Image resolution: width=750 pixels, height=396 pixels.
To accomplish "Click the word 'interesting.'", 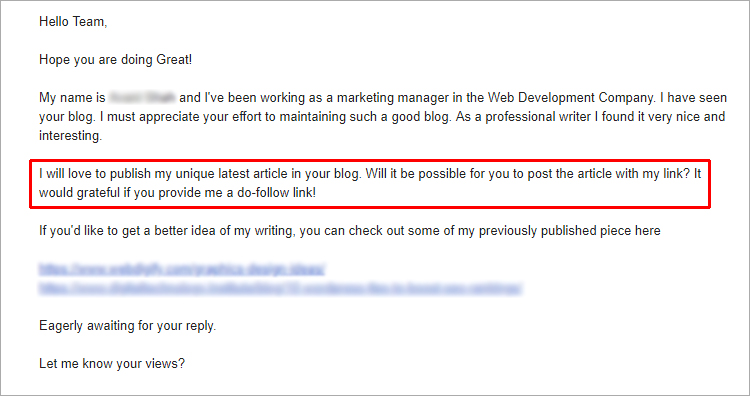I will click(x=71, y=136).
